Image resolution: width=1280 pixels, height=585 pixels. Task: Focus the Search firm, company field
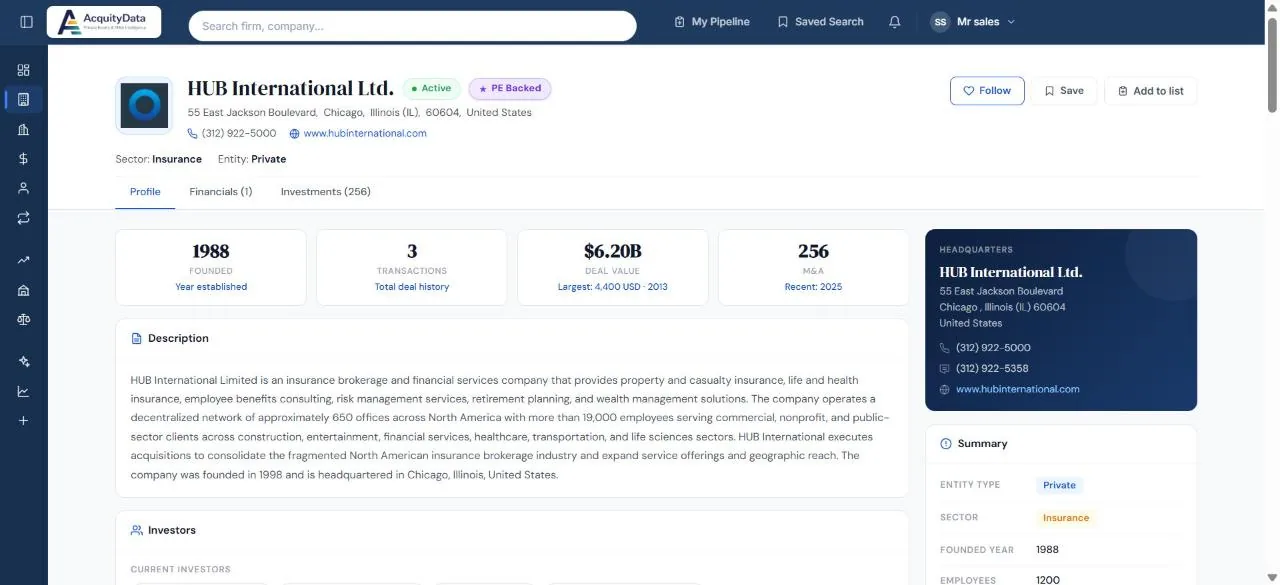click(x=413, y=26)
